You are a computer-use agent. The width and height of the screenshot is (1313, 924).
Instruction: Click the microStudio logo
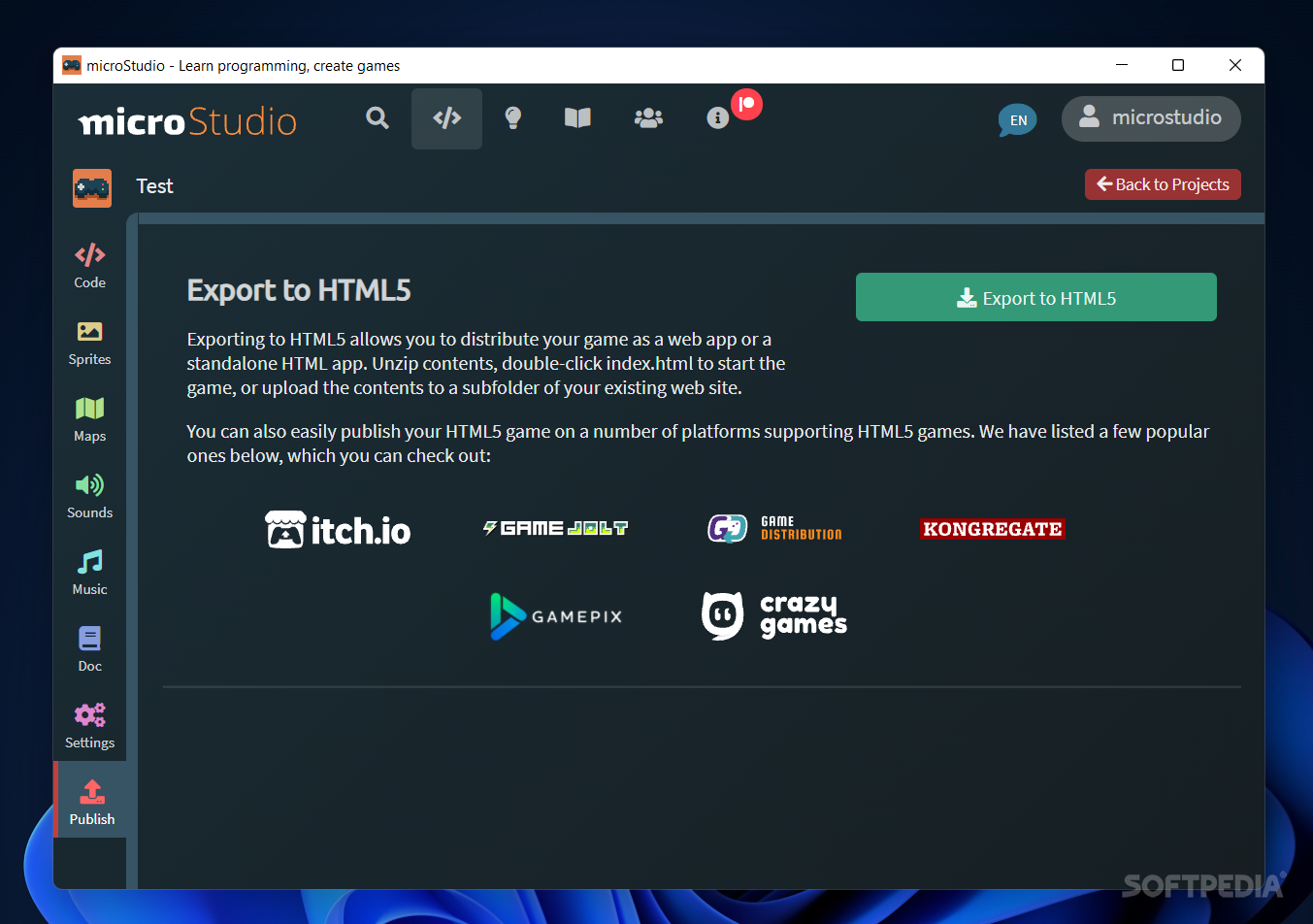[187, 121]
